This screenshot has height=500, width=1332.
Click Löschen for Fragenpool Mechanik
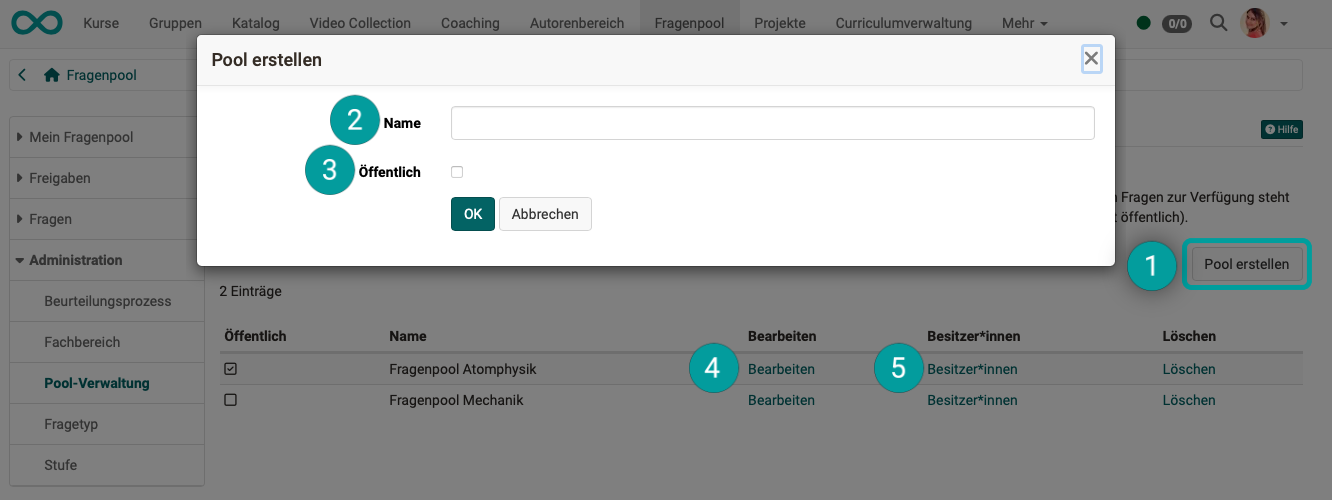pyautogui.click(x=1189, y=400)
